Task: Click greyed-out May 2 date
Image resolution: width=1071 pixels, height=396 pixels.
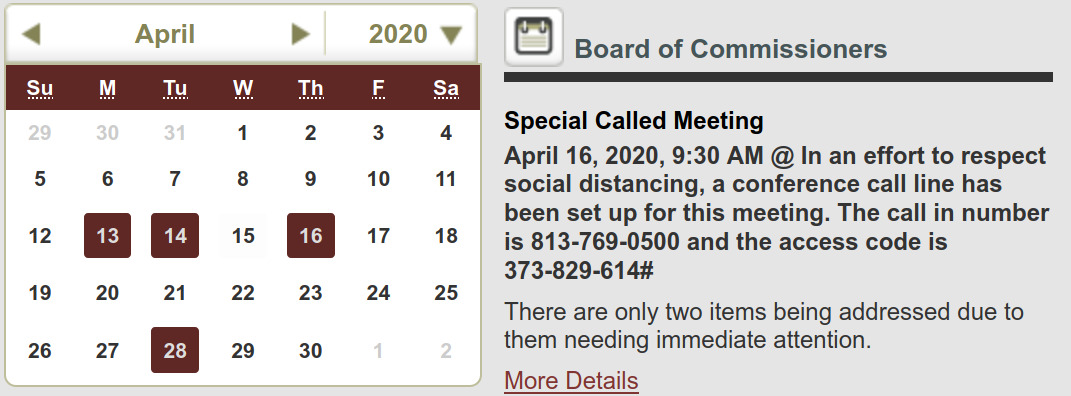Action: [446, 351]
